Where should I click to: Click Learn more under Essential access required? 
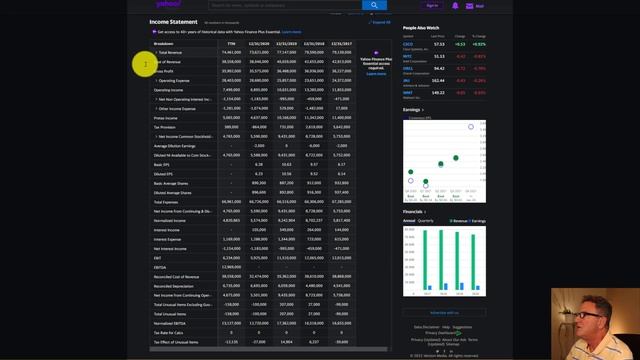tap(376, 74)
